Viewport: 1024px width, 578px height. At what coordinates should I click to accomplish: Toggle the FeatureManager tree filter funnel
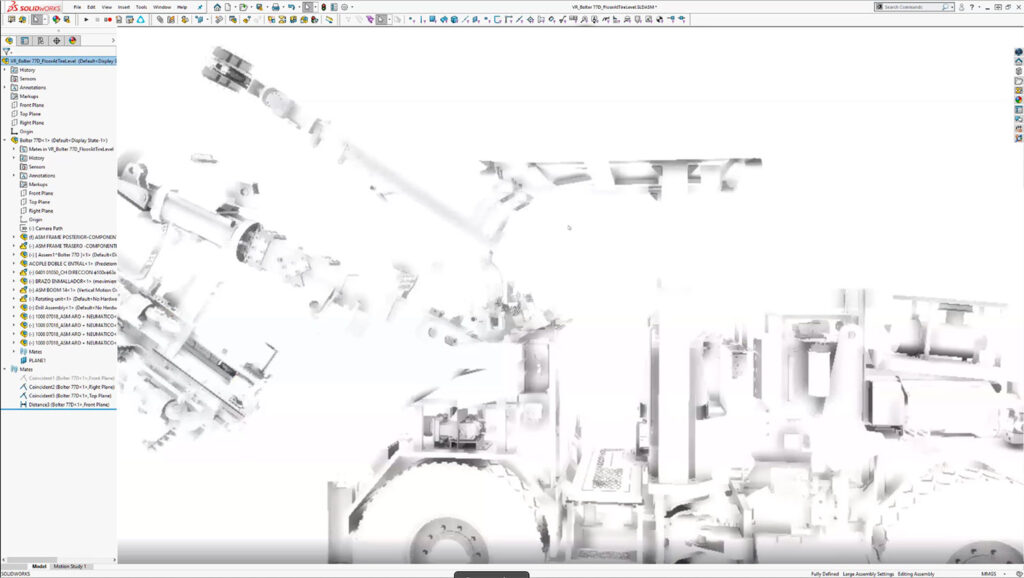(7, 50)
